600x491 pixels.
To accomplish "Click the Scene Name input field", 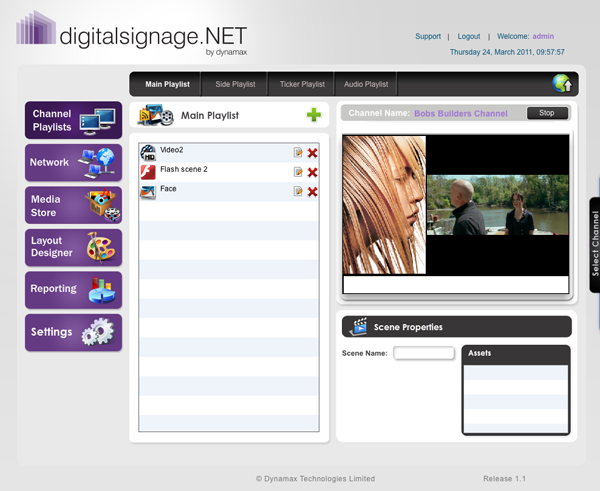I will click(424, 353).
